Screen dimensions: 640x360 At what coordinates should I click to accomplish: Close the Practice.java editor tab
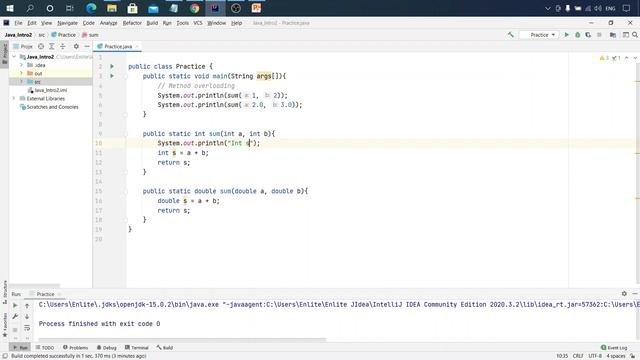(137, 47)
